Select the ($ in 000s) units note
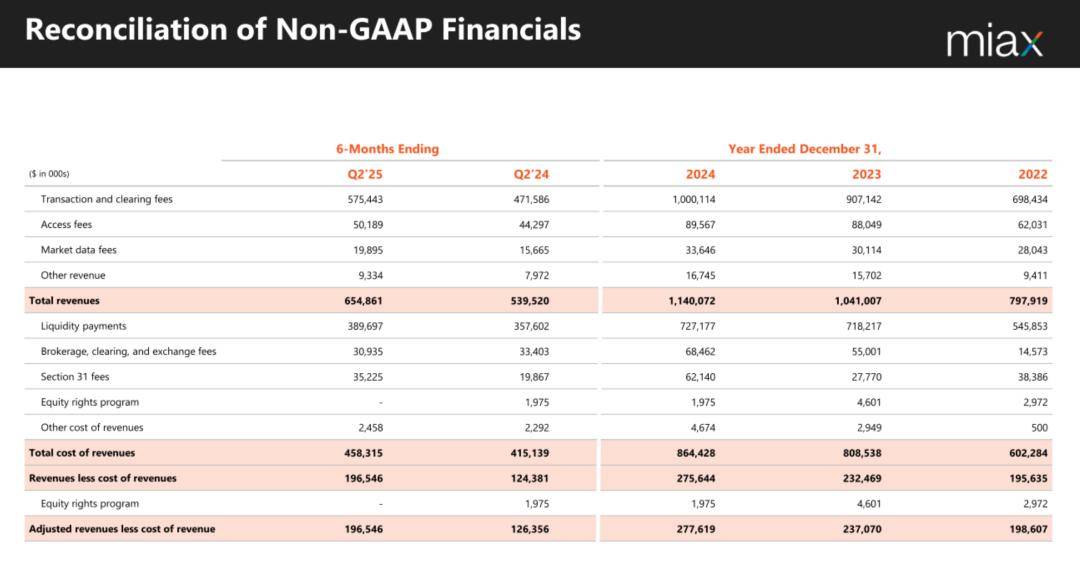 click(x=49, y=174)
